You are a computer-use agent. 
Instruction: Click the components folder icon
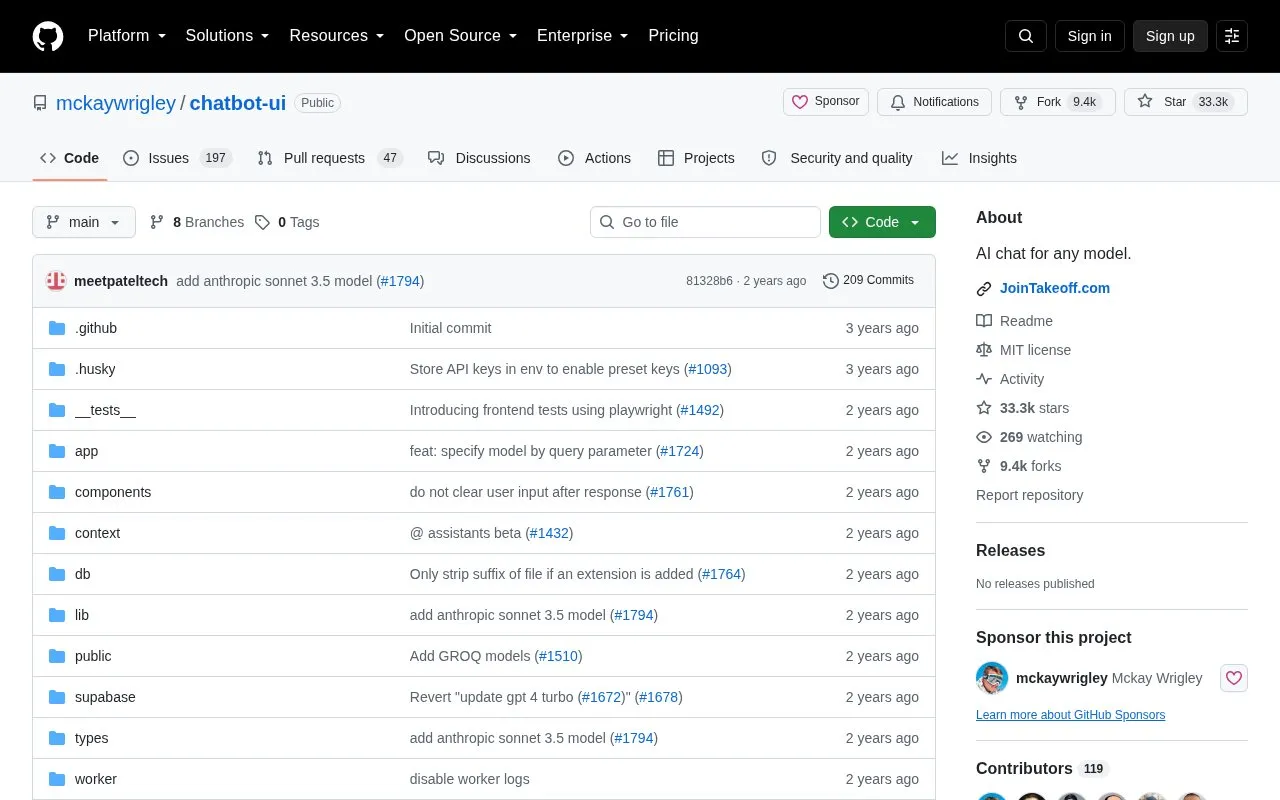coord(57,492)
